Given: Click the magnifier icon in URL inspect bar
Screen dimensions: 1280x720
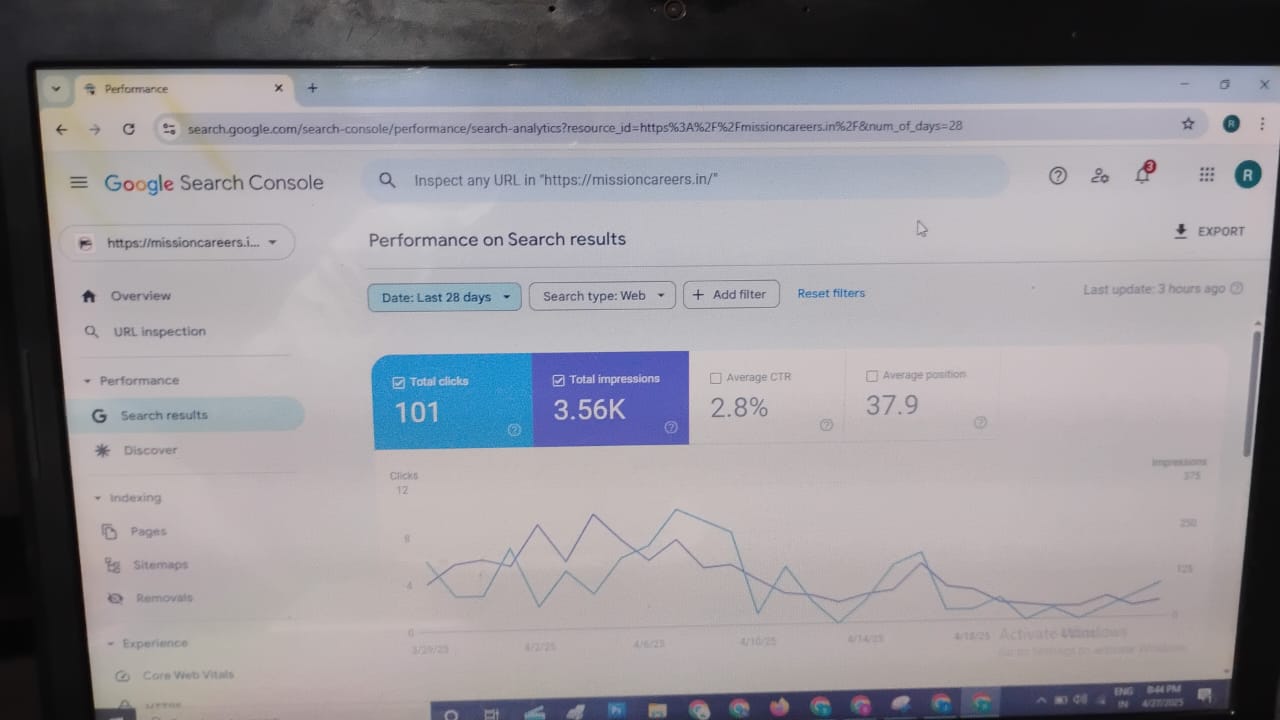Looking at the screenshot, I should pos(387,180).
